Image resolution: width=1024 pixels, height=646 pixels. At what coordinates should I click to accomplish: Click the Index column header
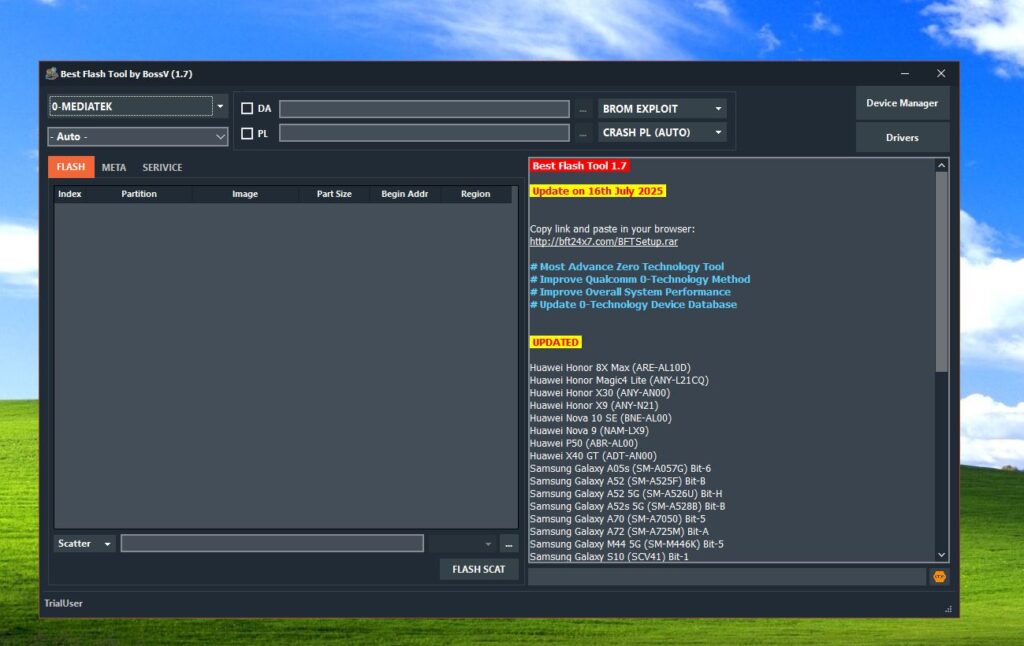tap(70, 194)
